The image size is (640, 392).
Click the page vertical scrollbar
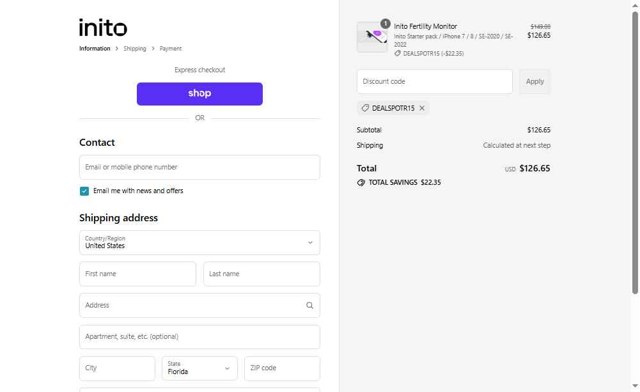[x=635, y=152]
